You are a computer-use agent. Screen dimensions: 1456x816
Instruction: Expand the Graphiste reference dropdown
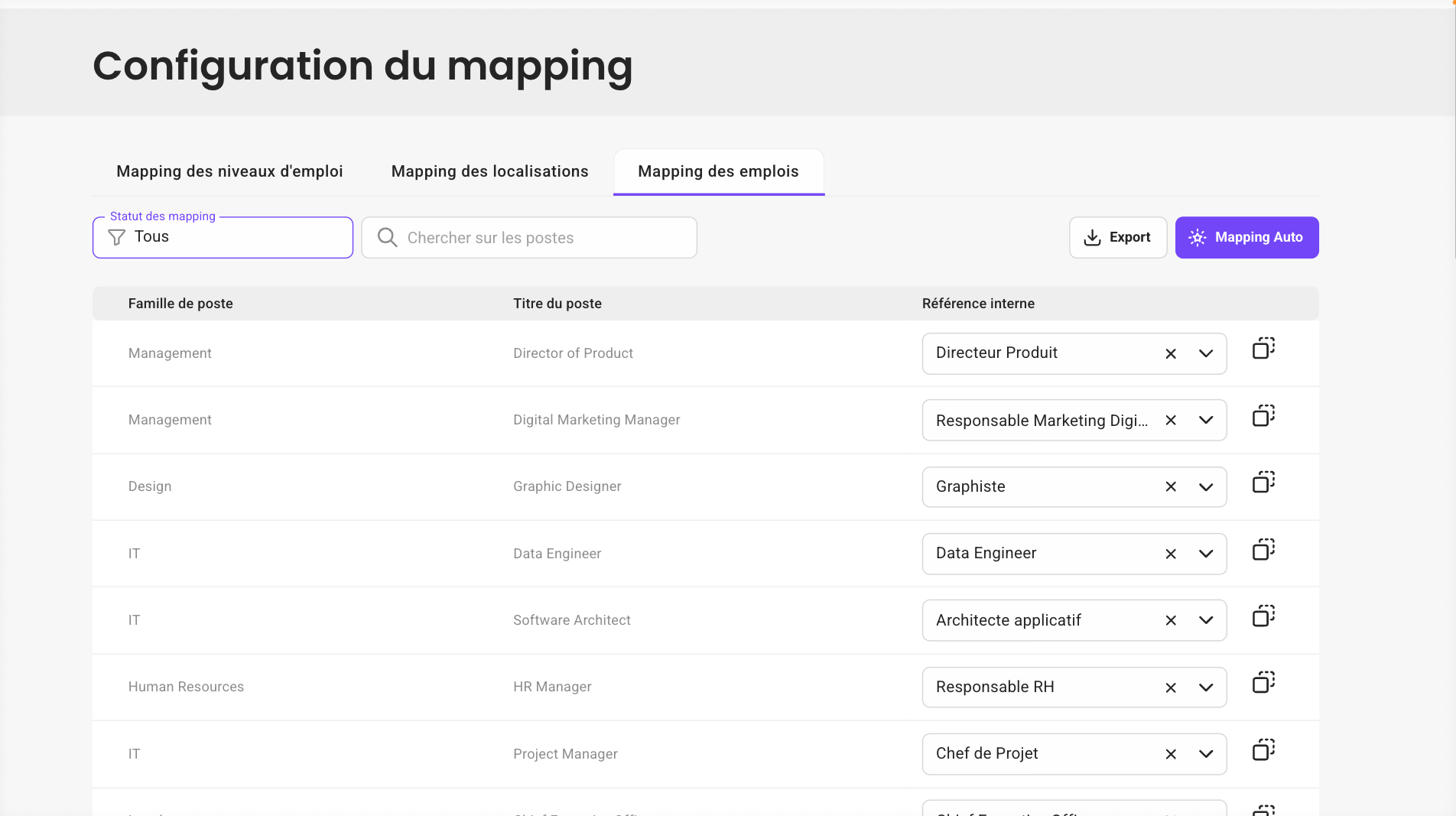click(1206, 487)
